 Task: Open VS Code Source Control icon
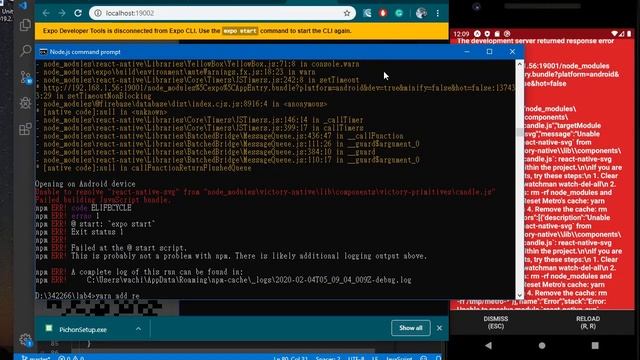(x=25, y=77)
